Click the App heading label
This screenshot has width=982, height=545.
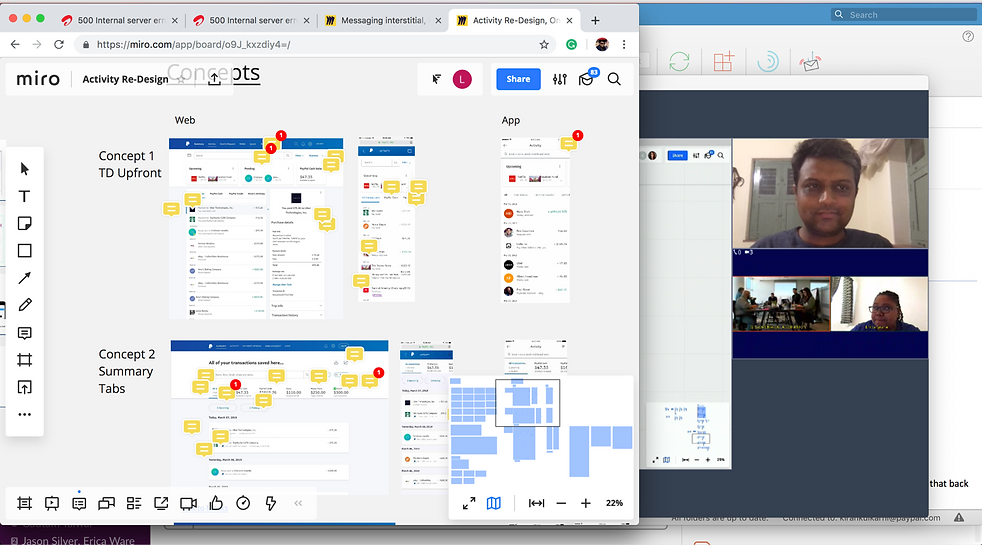510,120
